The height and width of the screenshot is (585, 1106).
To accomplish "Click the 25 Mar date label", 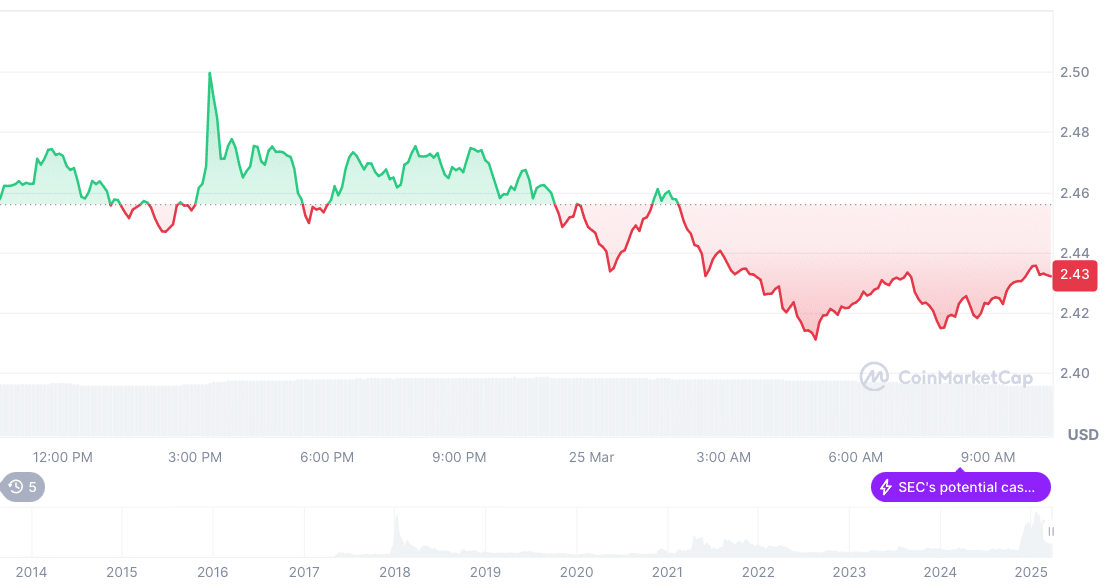I will 591,457.
